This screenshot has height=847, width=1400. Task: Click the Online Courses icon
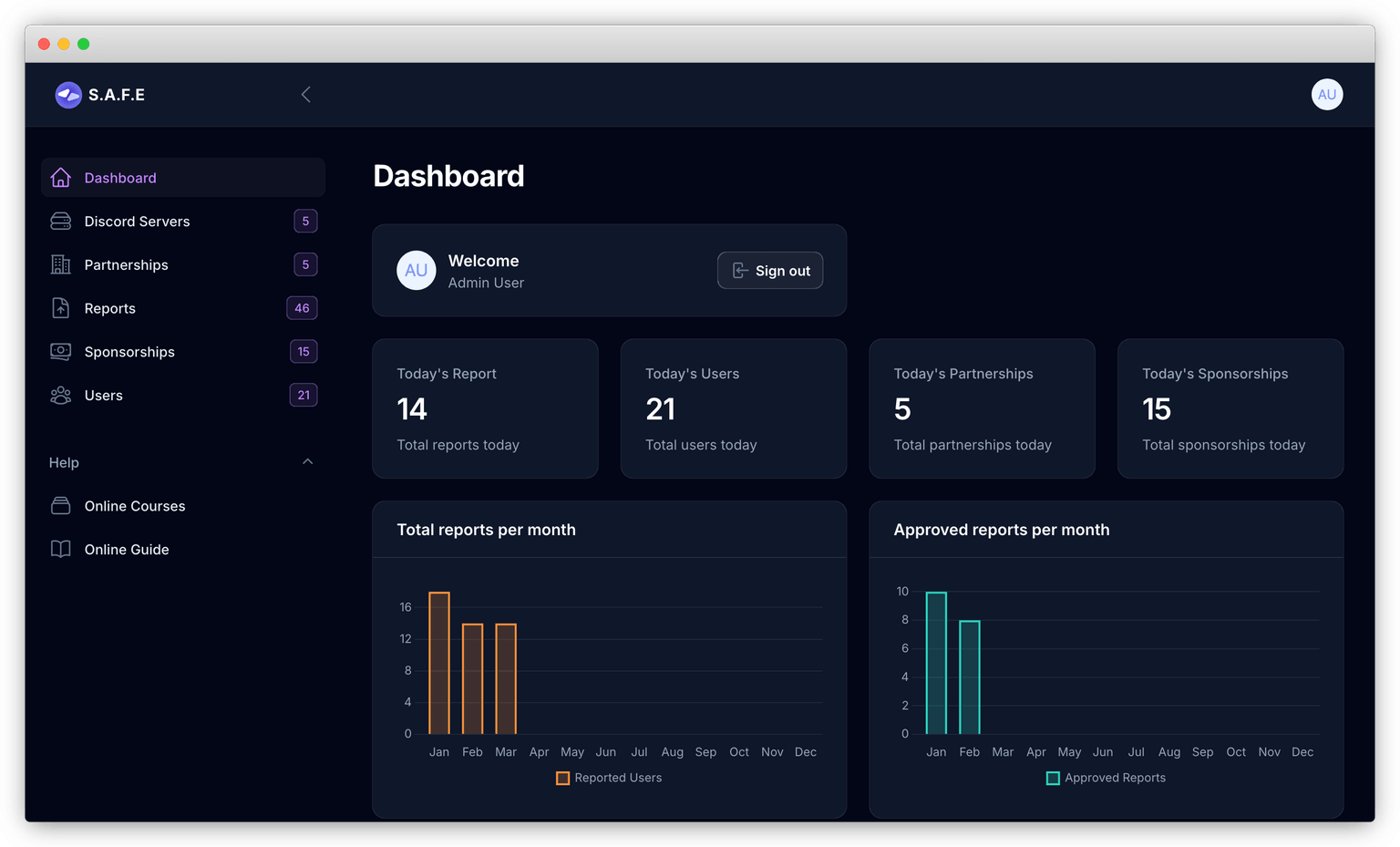tap(61, 506)
